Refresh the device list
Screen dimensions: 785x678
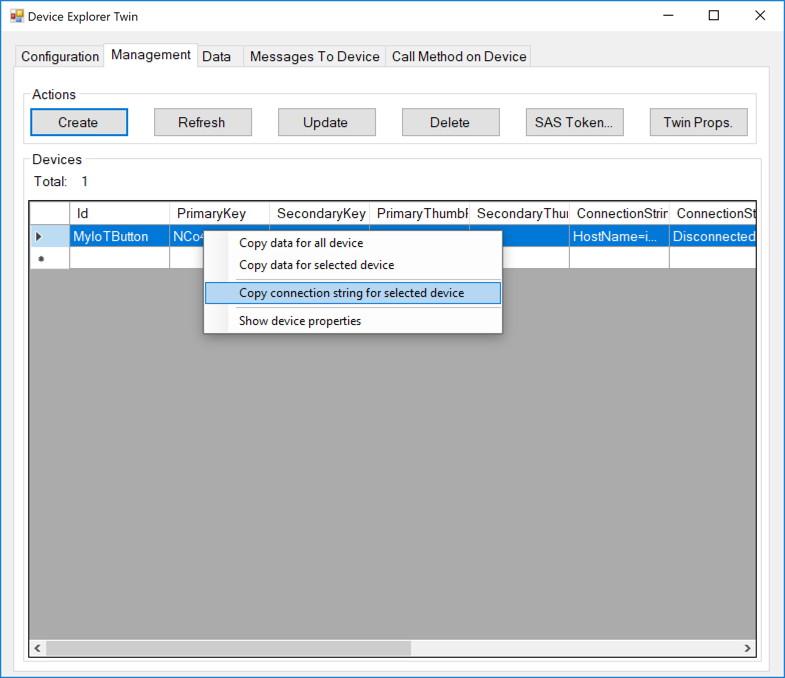203,122
